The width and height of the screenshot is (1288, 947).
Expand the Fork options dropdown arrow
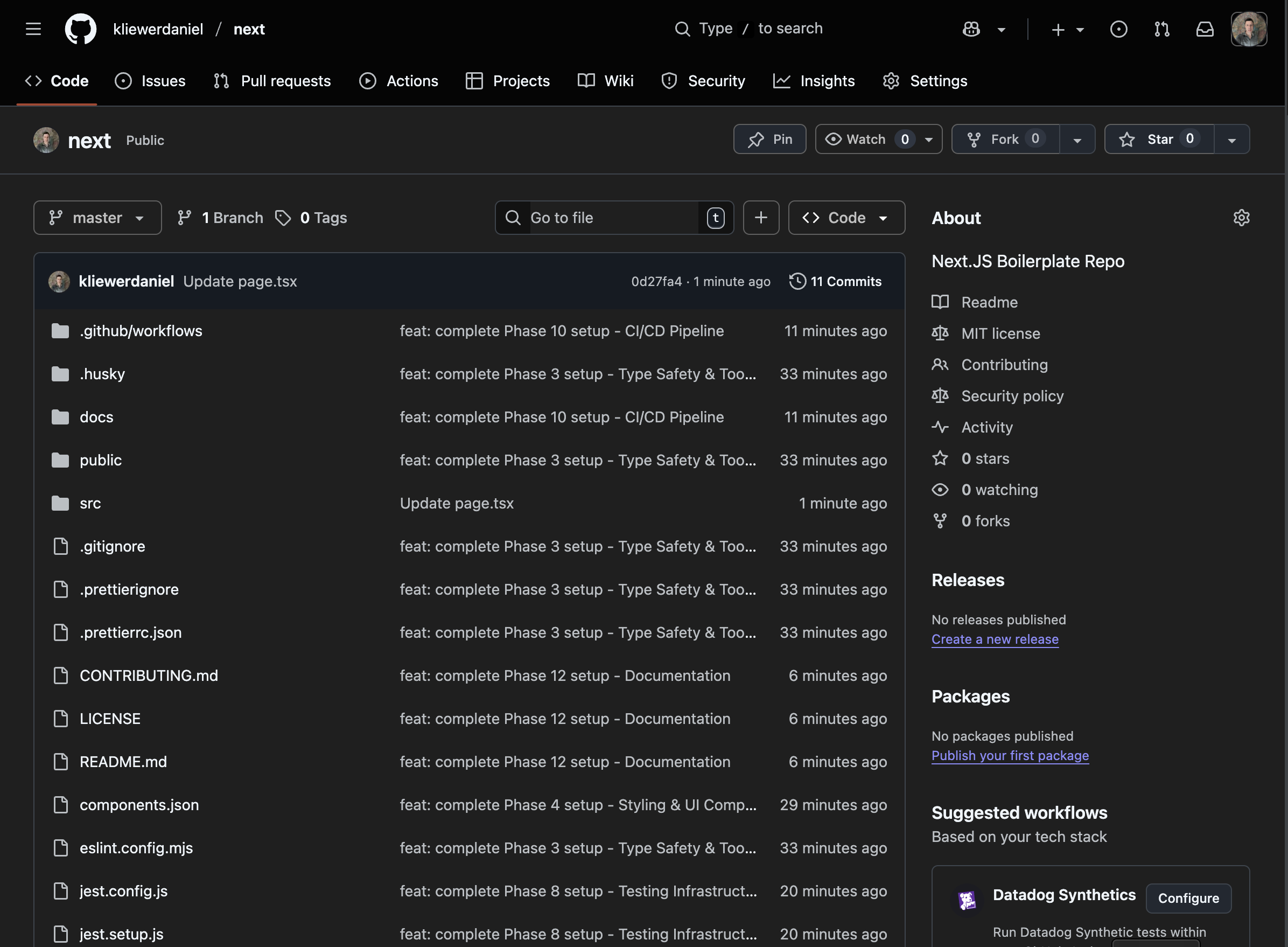1077,140
